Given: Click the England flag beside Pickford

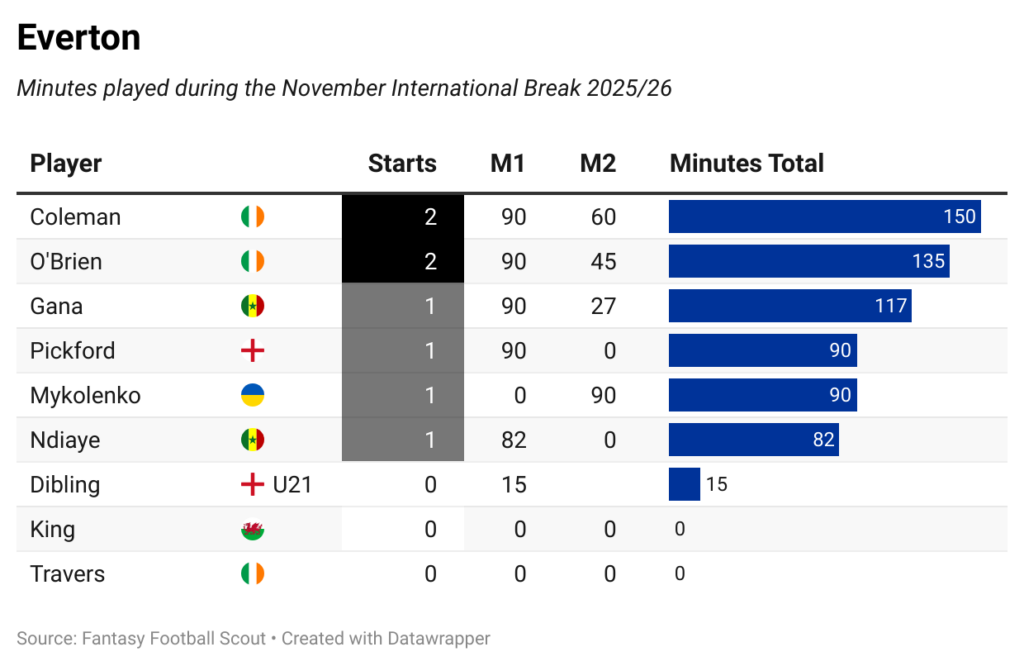Looking at the screenshot, I should tap(252, 351).
